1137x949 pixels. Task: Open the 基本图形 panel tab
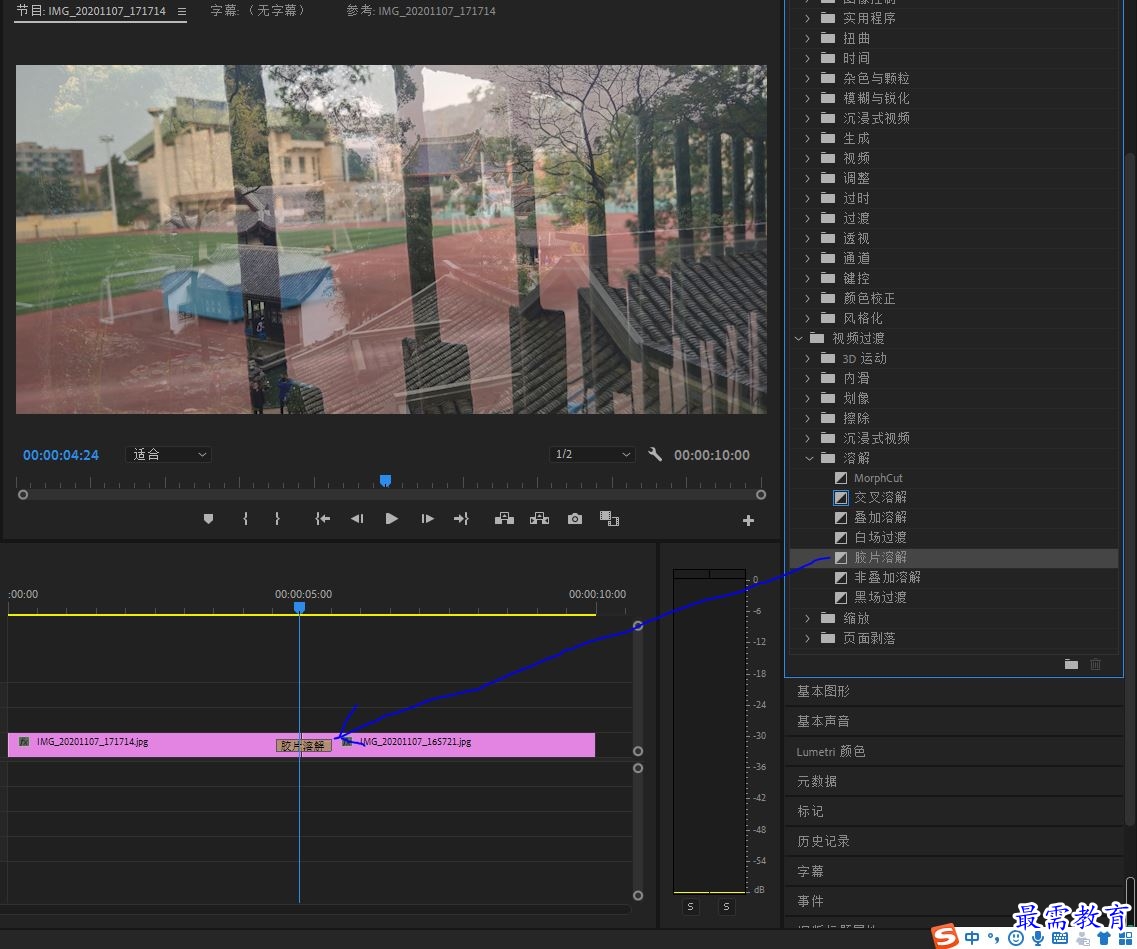[823, 691]
